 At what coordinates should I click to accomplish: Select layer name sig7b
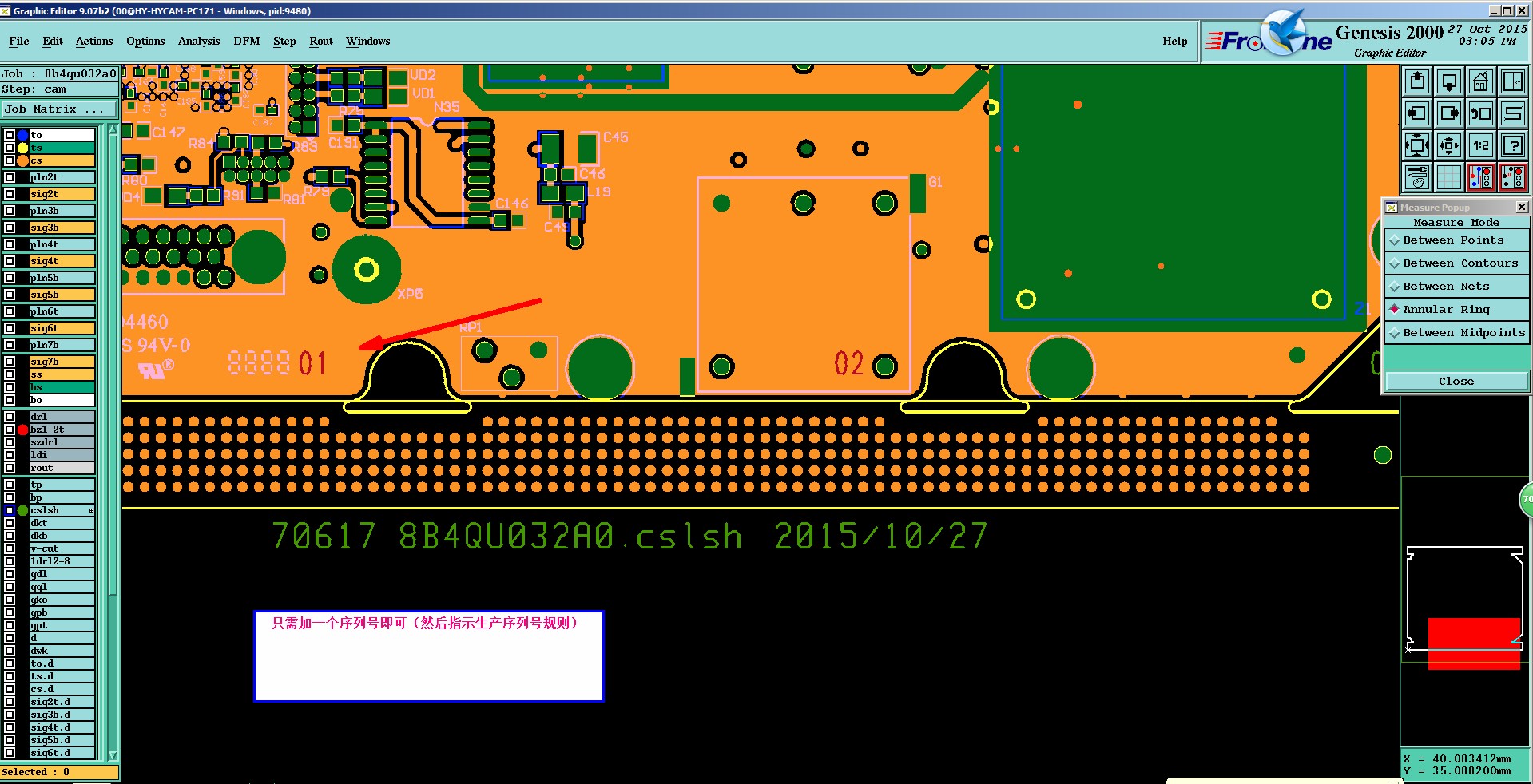[x=62, y=362]
